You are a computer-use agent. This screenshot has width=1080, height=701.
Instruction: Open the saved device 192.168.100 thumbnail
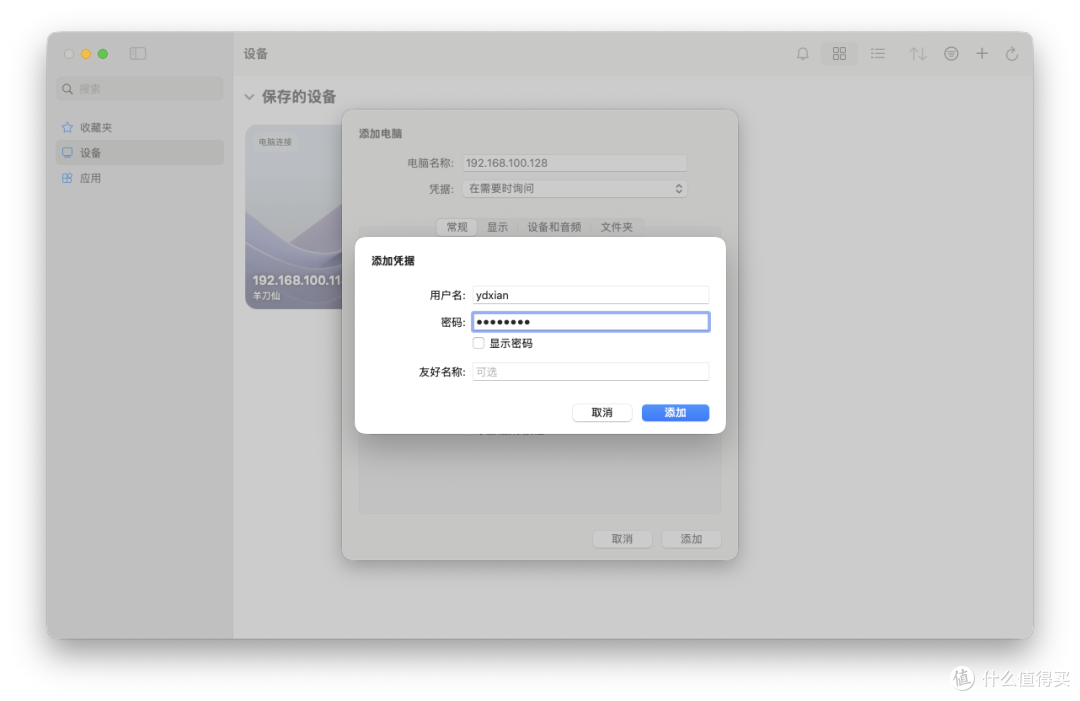coord(294,217)
